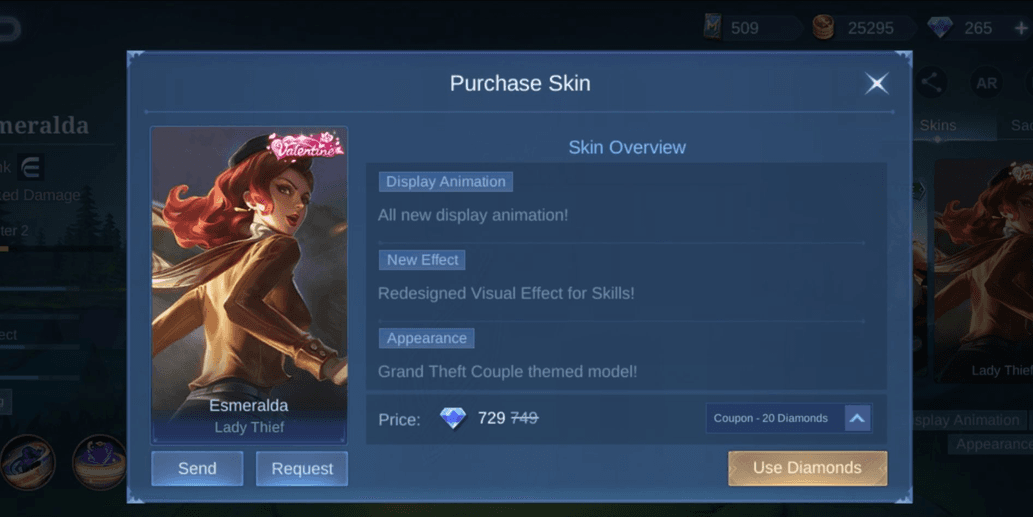1033x517 pixels.
Task: Click the Send button
Action: (x=197, y=468)
